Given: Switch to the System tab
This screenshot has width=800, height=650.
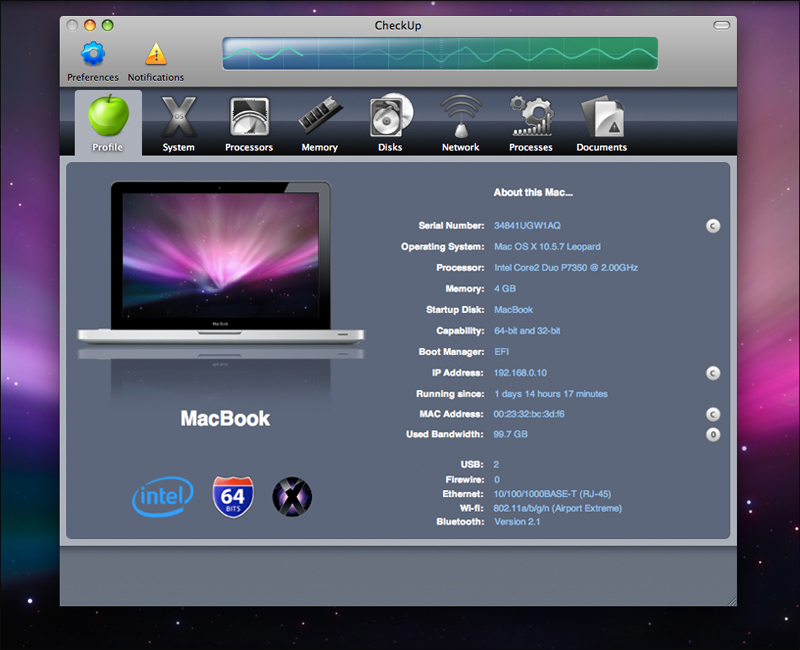Looking at the screenshot, I should 179,124.
